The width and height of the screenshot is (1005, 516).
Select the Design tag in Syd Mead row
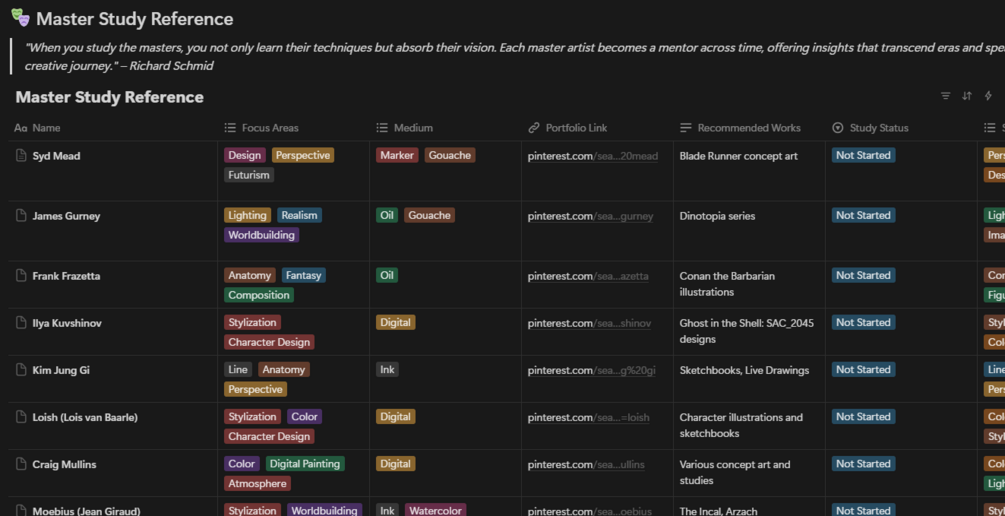245,155
